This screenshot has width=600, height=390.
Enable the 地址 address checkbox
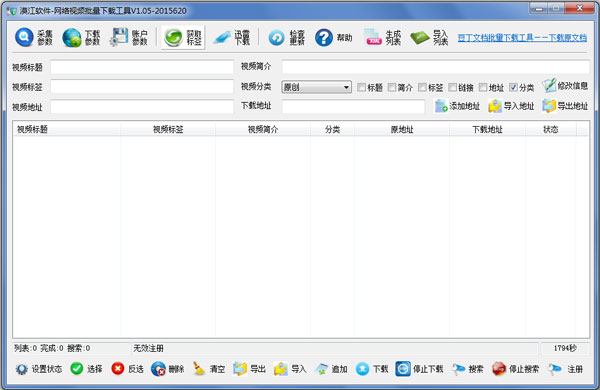(x=483, y=88)
